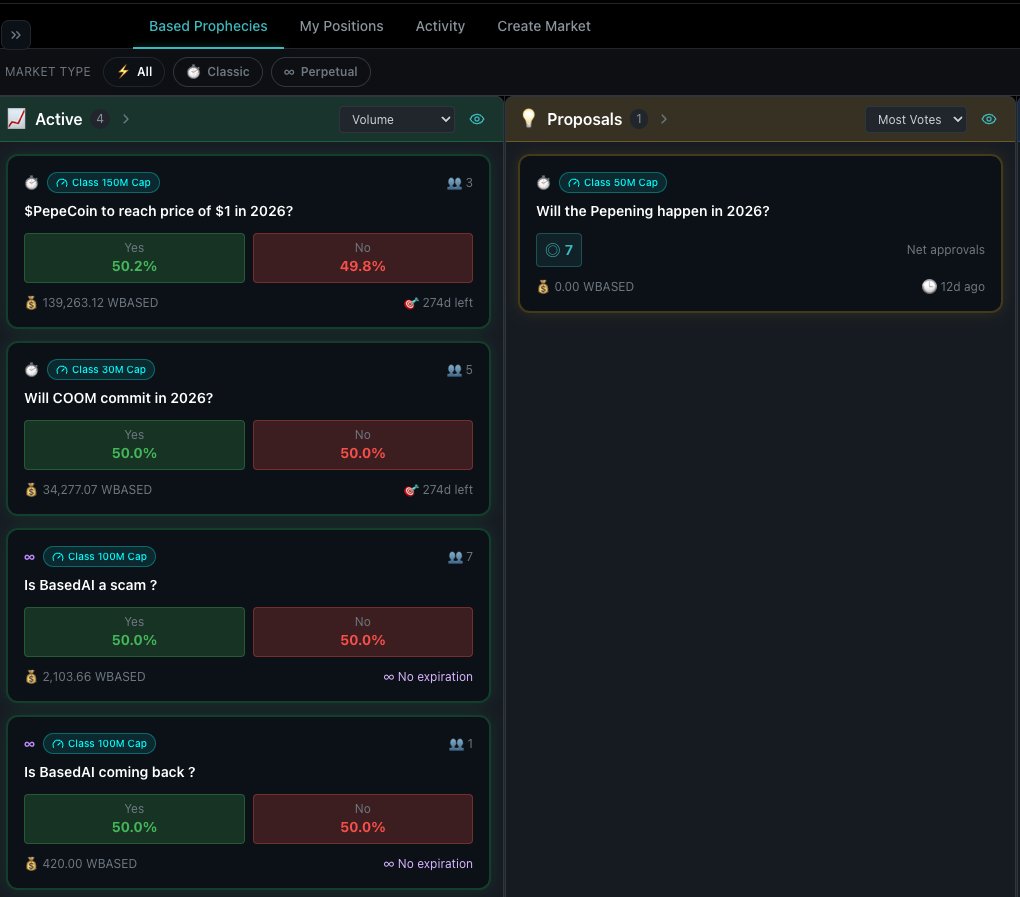1020x897 pixels.
Task: Bet Yes on BasedAI scam market
Action: (x=134, y=632)
